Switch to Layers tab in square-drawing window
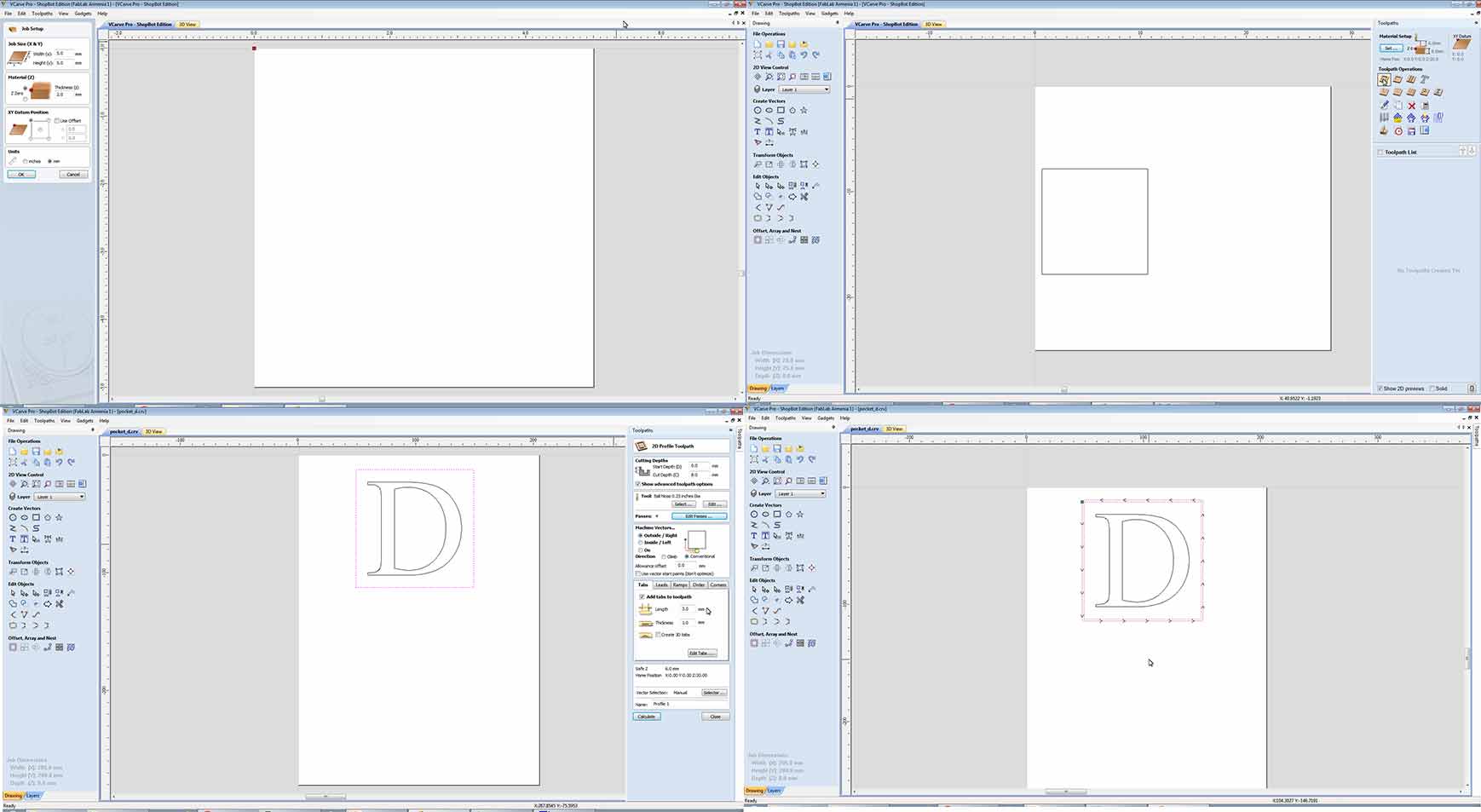Image resolution: width=1481 pixels, height=812 pixels. coord(777,389)
